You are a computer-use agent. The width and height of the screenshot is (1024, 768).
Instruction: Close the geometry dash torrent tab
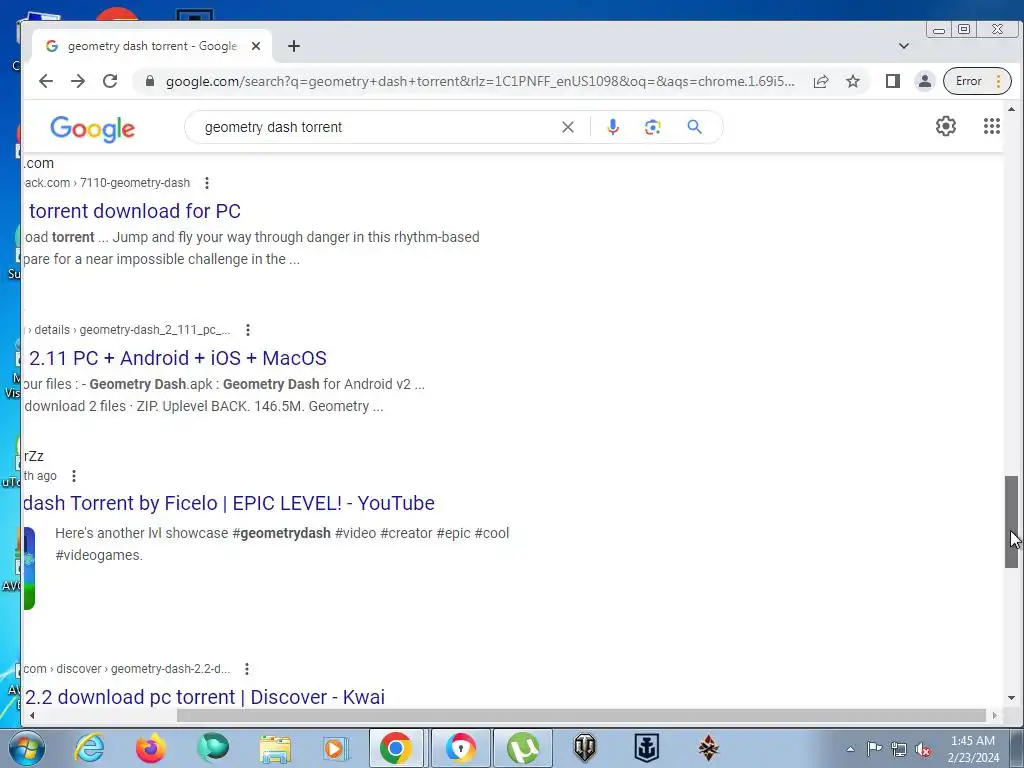(x=256, y=46)
